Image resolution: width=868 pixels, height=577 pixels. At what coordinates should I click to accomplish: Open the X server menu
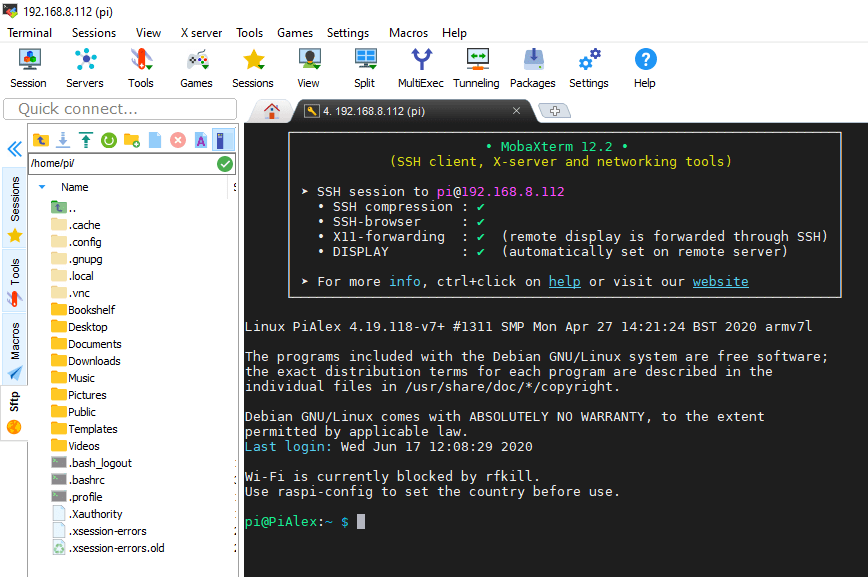pos(202,33)
